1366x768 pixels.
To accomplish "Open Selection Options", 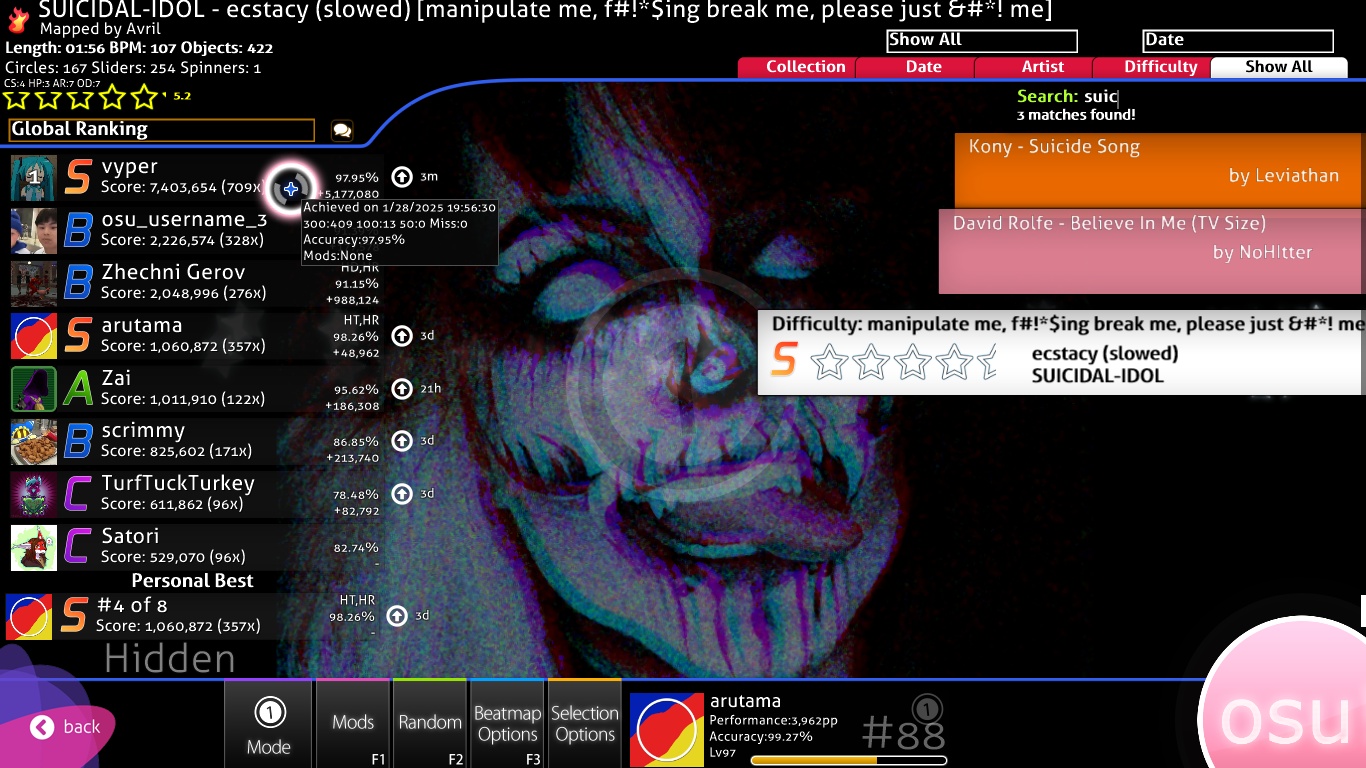I will tap(584, 724).
